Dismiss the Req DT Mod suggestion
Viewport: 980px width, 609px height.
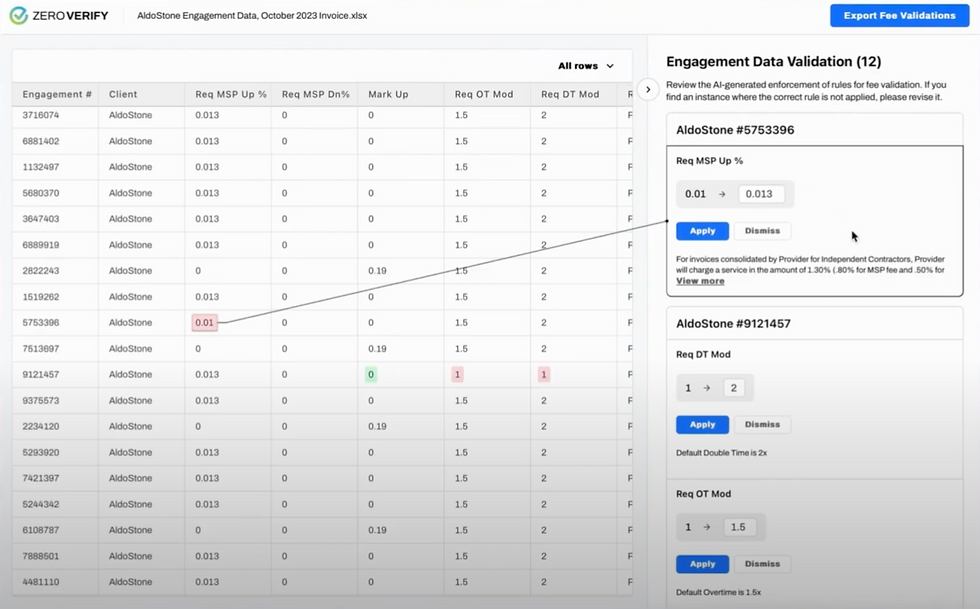[x=762, y=425]
